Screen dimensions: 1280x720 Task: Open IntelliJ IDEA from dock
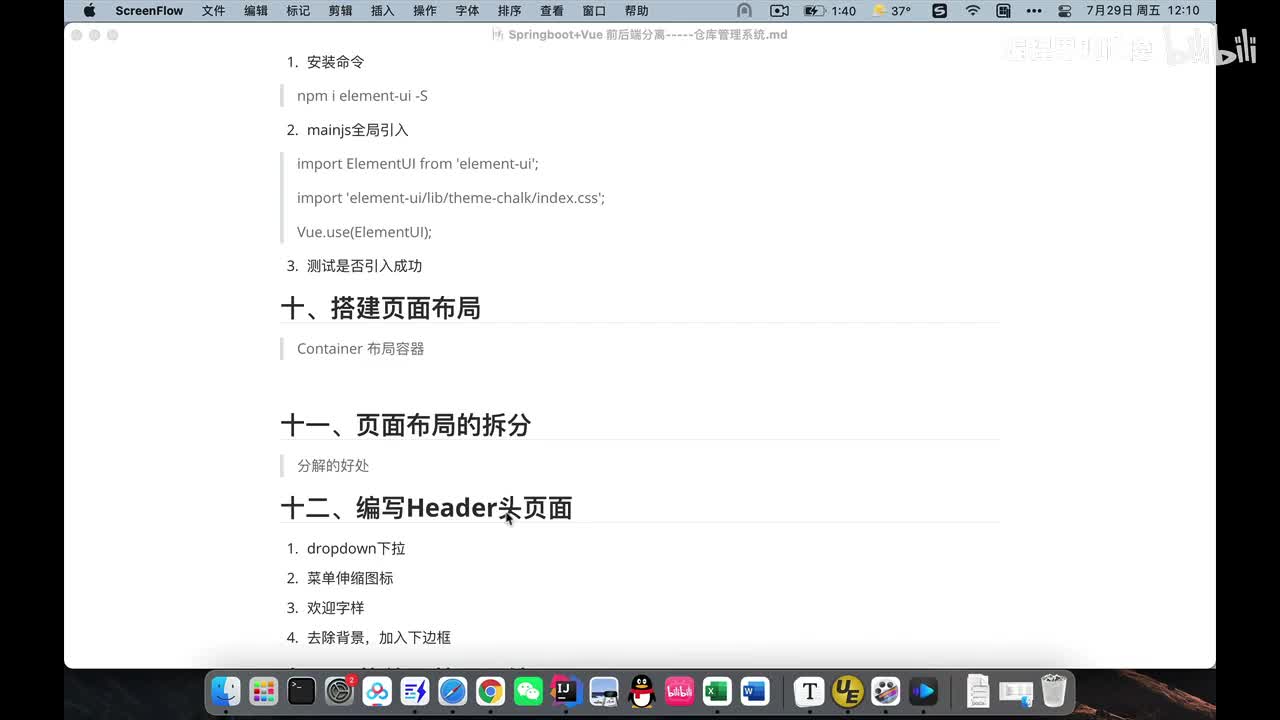click(x=566, y=691)
